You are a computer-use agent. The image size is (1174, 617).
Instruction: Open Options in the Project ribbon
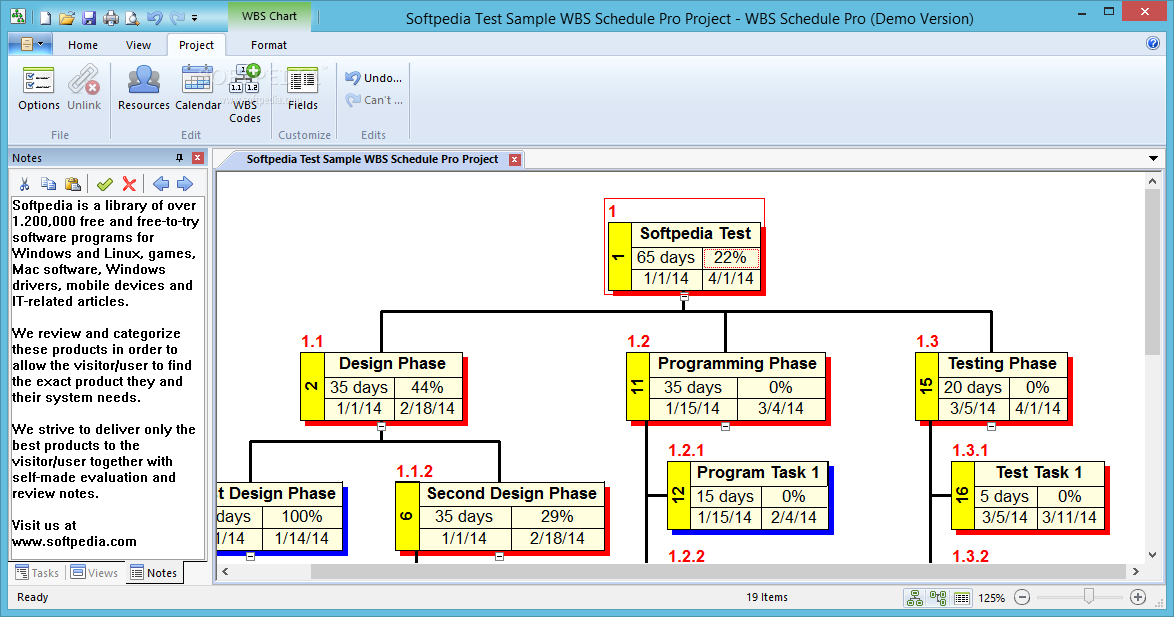point(39,88)
